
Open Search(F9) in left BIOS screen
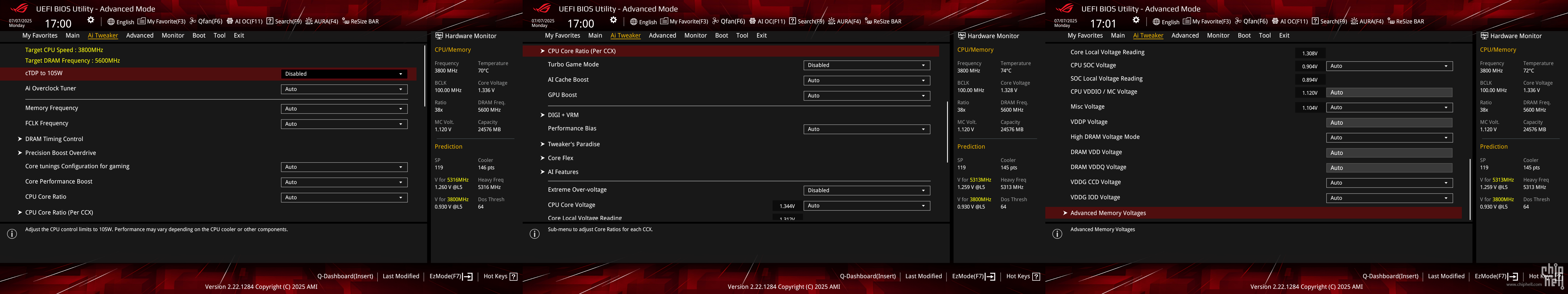284,21
